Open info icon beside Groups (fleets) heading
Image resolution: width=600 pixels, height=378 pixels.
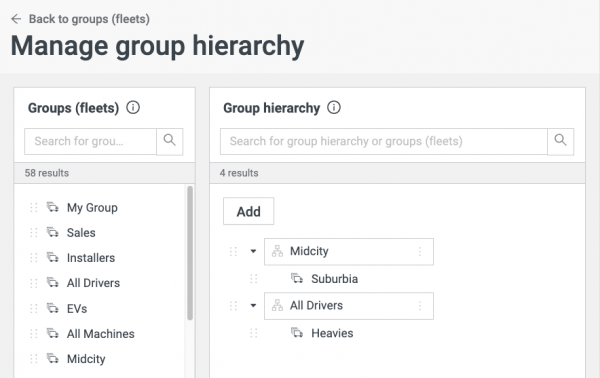pyautogui.click(x=133, y=108)
